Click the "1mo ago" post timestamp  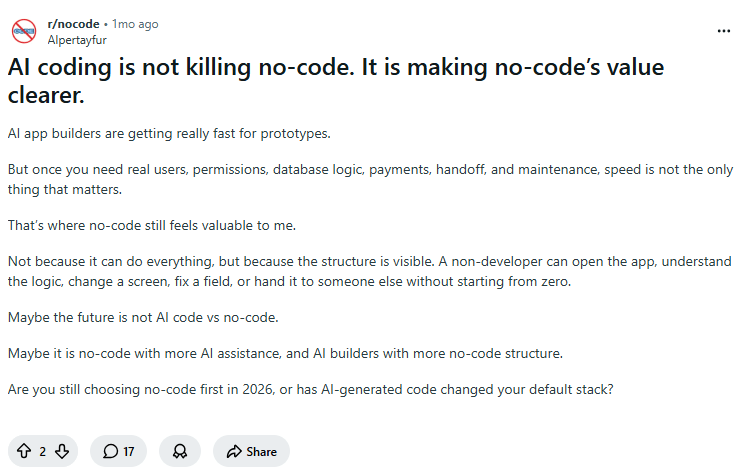click(x=135, y=24)
